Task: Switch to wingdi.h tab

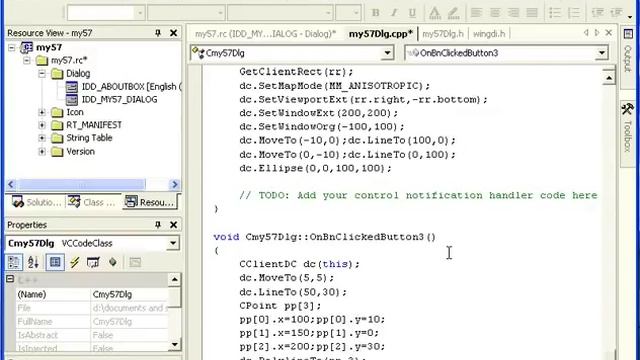Action: [x=489, y=34]
